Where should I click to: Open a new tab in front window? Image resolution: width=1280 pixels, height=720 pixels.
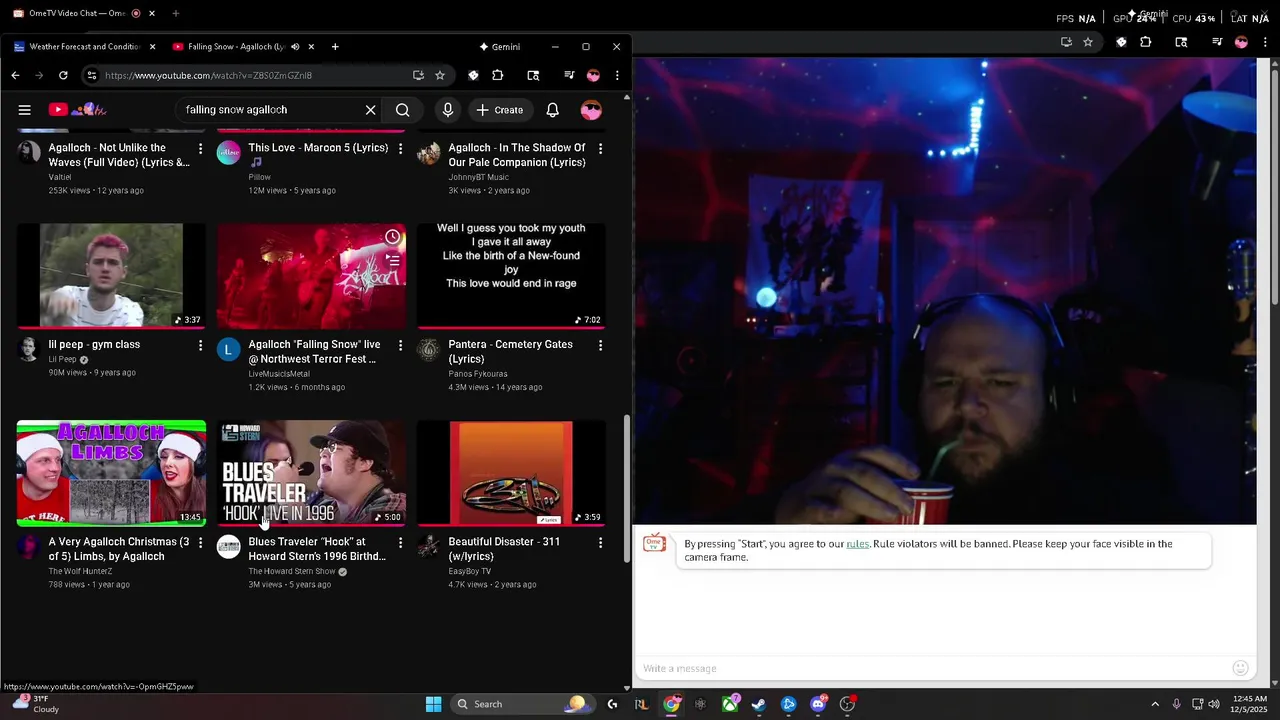(x=335, y=47)
